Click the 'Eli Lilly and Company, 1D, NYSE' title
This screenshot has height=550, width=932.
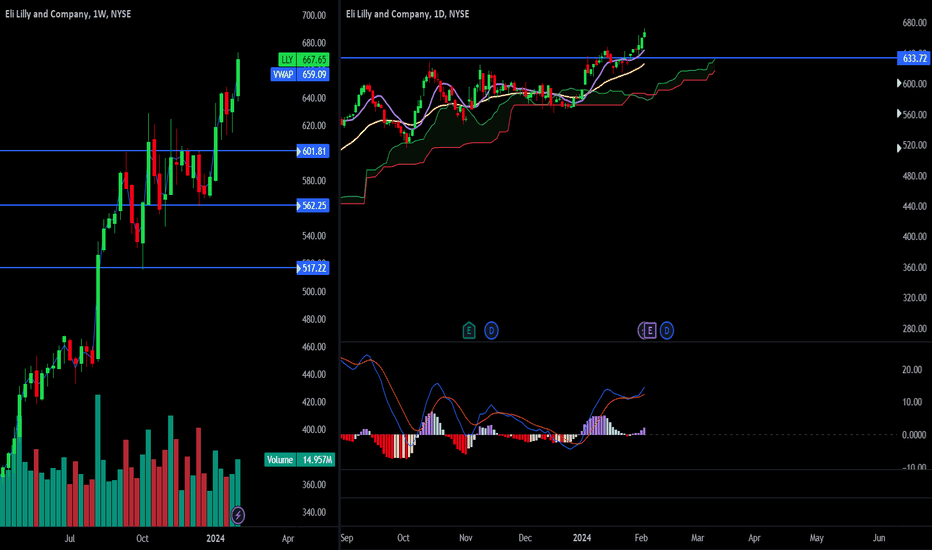407,14
